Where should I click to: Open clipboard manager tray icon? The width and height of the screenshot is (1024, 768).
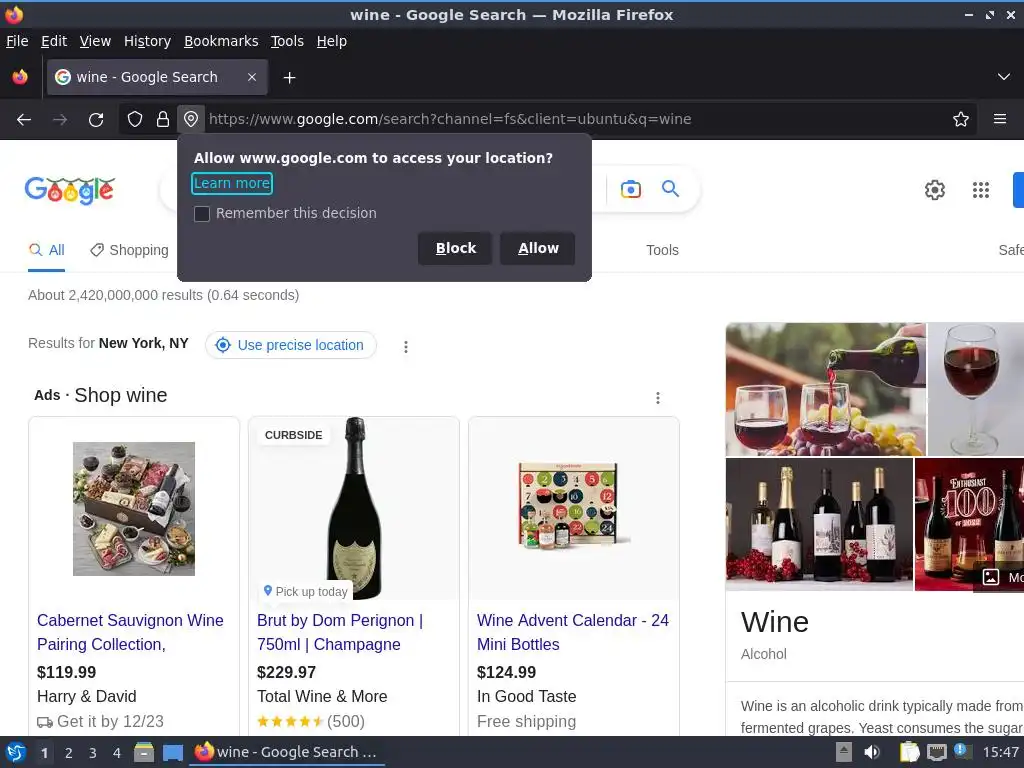click(909, 752)
